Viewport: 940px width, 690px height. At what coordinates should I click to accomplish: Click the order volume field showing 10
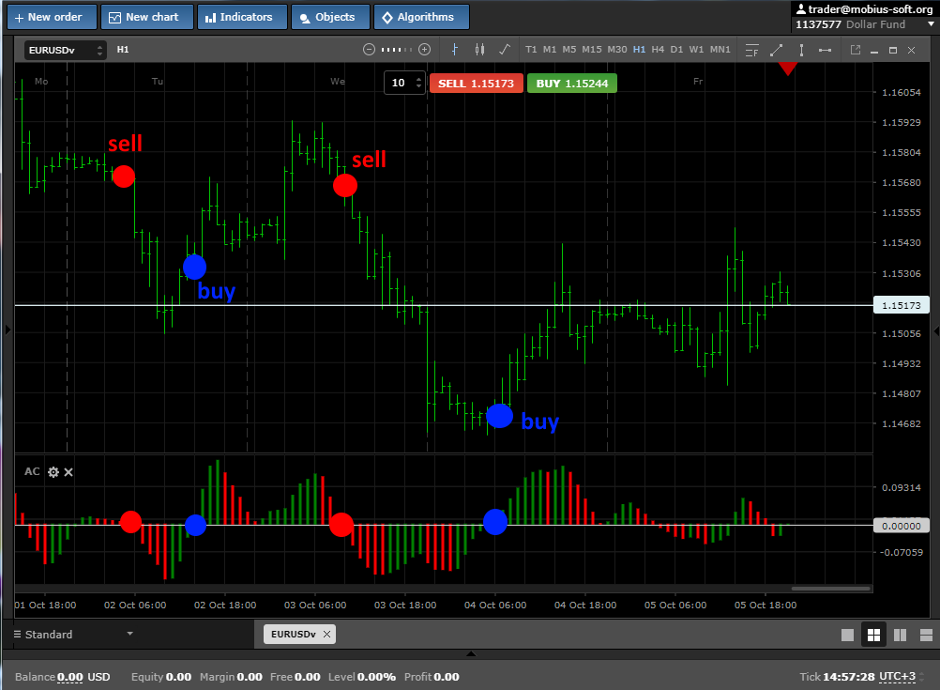click(399, 83)
